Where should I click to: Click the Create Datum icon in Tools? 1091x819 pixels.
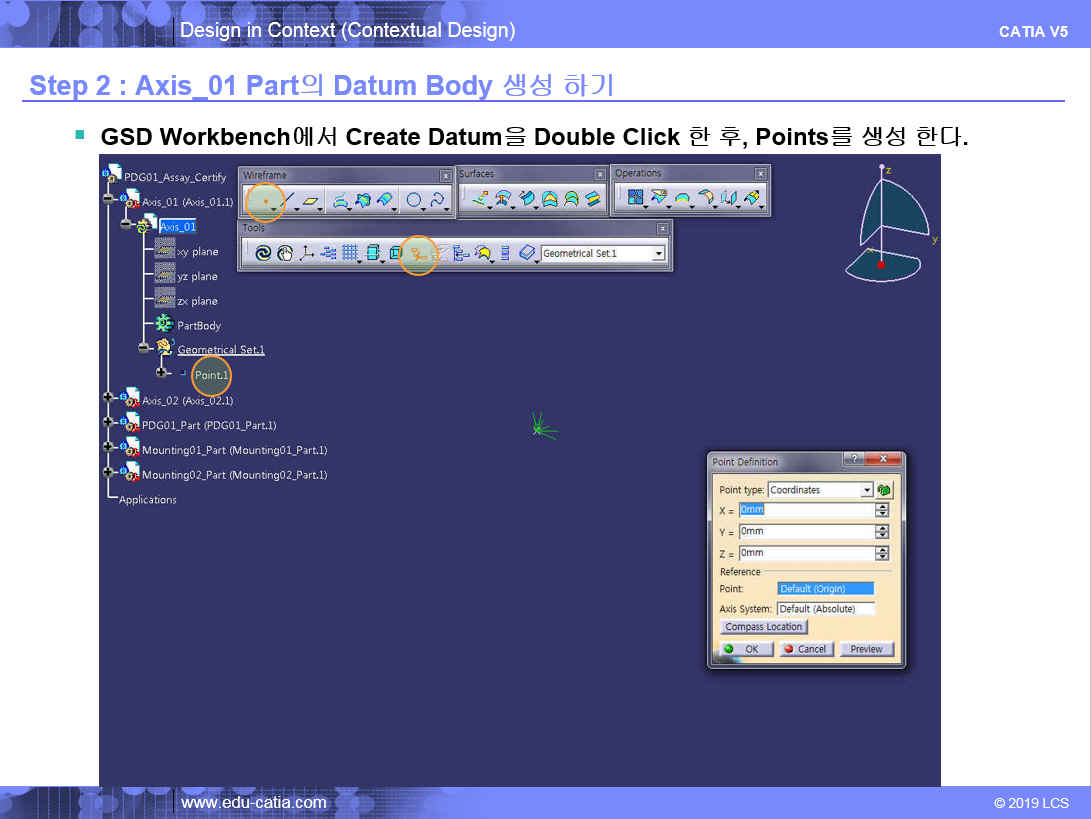tap(419, 254)
